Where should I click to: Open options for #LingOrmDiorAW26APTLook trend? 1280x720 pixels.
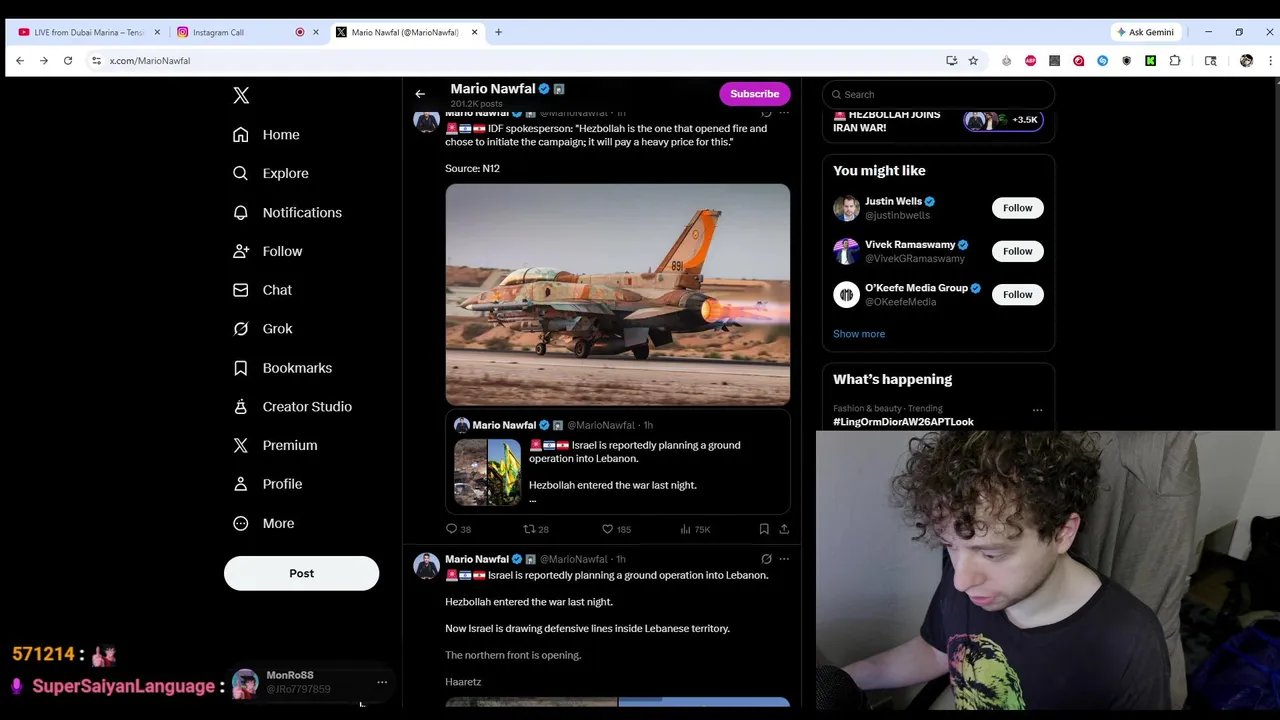point(1037,410)
